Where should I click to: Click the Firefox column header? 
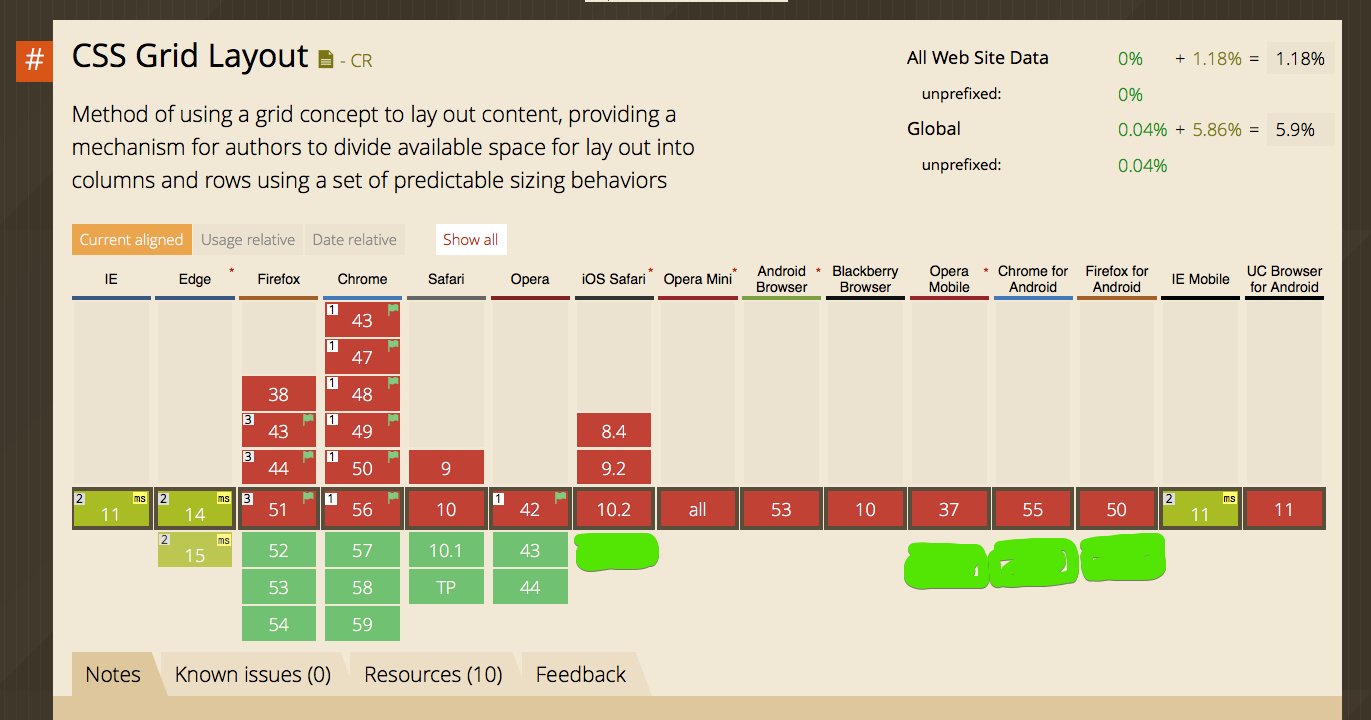278,279
